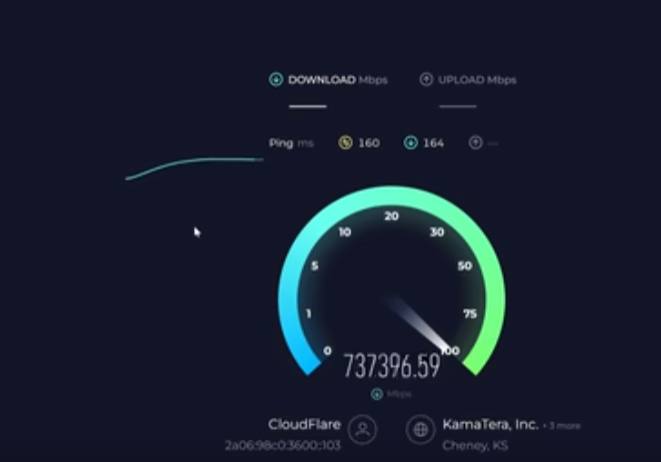Click the download speed graph line
The height and width of the screenshot is (462, 661).
point(194,168)
